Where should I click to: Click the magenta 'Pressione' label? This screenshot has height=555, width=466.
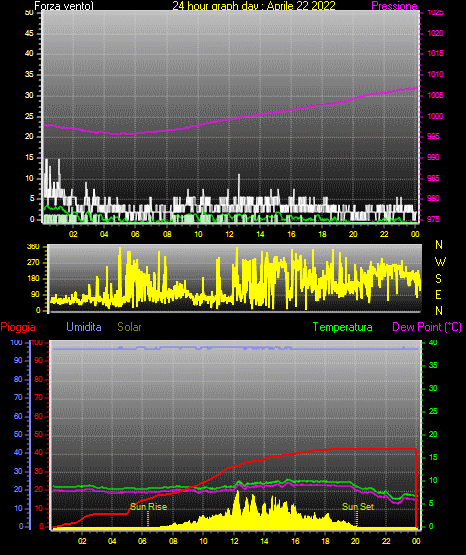[394, 6]
